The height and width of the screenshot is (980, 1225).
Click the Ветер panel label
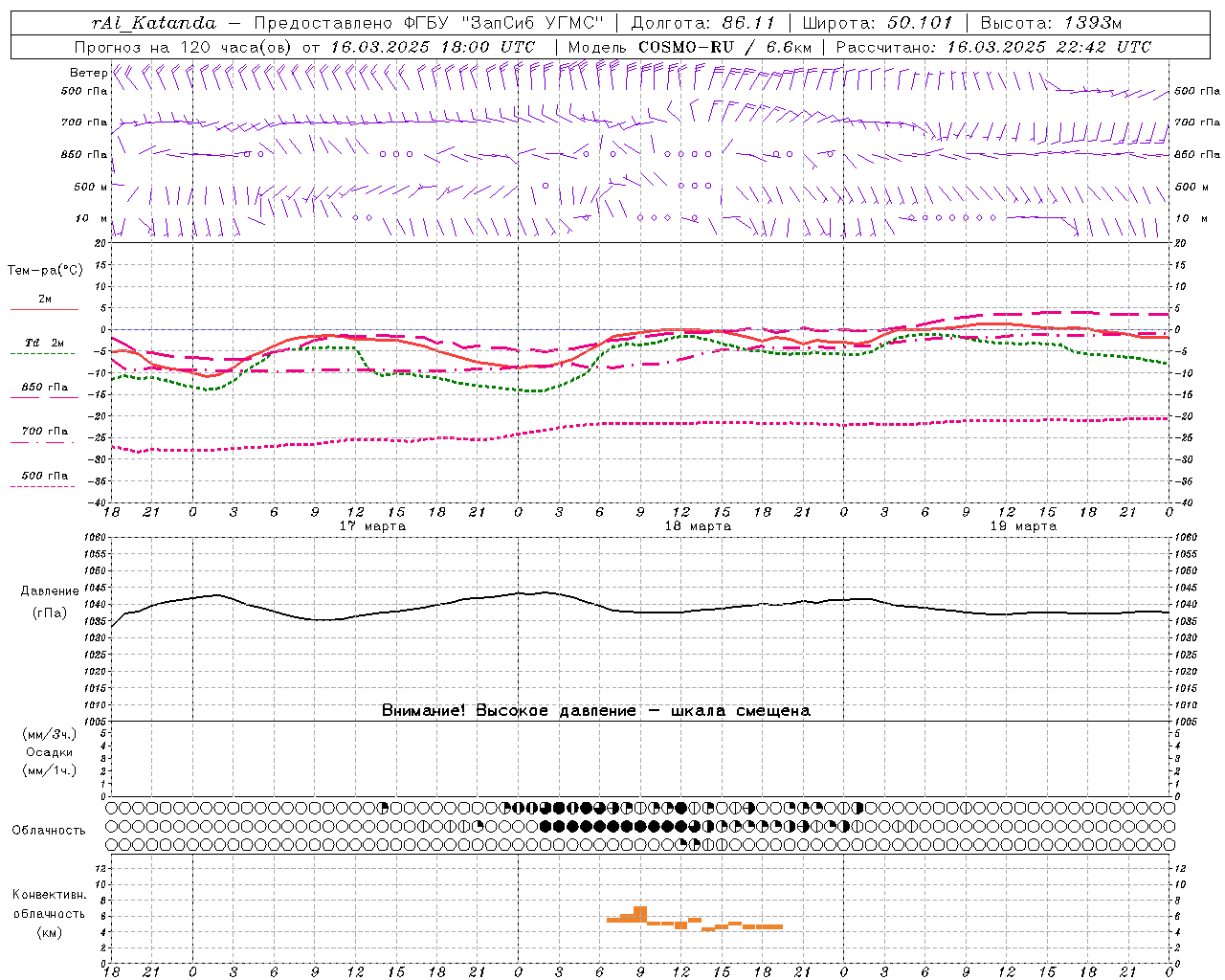coord(88,73)
